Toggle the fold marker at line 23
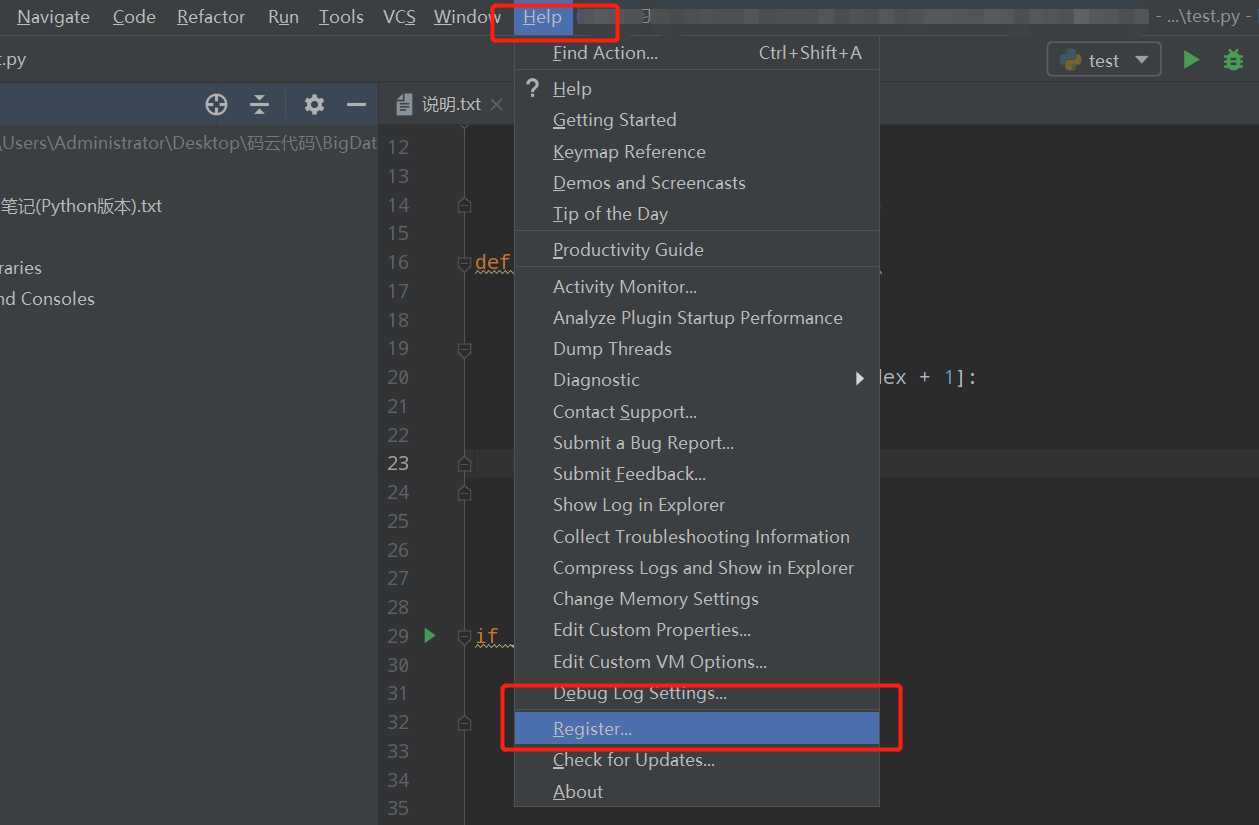Screen dimensions: 1259x825 pos(464,464)
